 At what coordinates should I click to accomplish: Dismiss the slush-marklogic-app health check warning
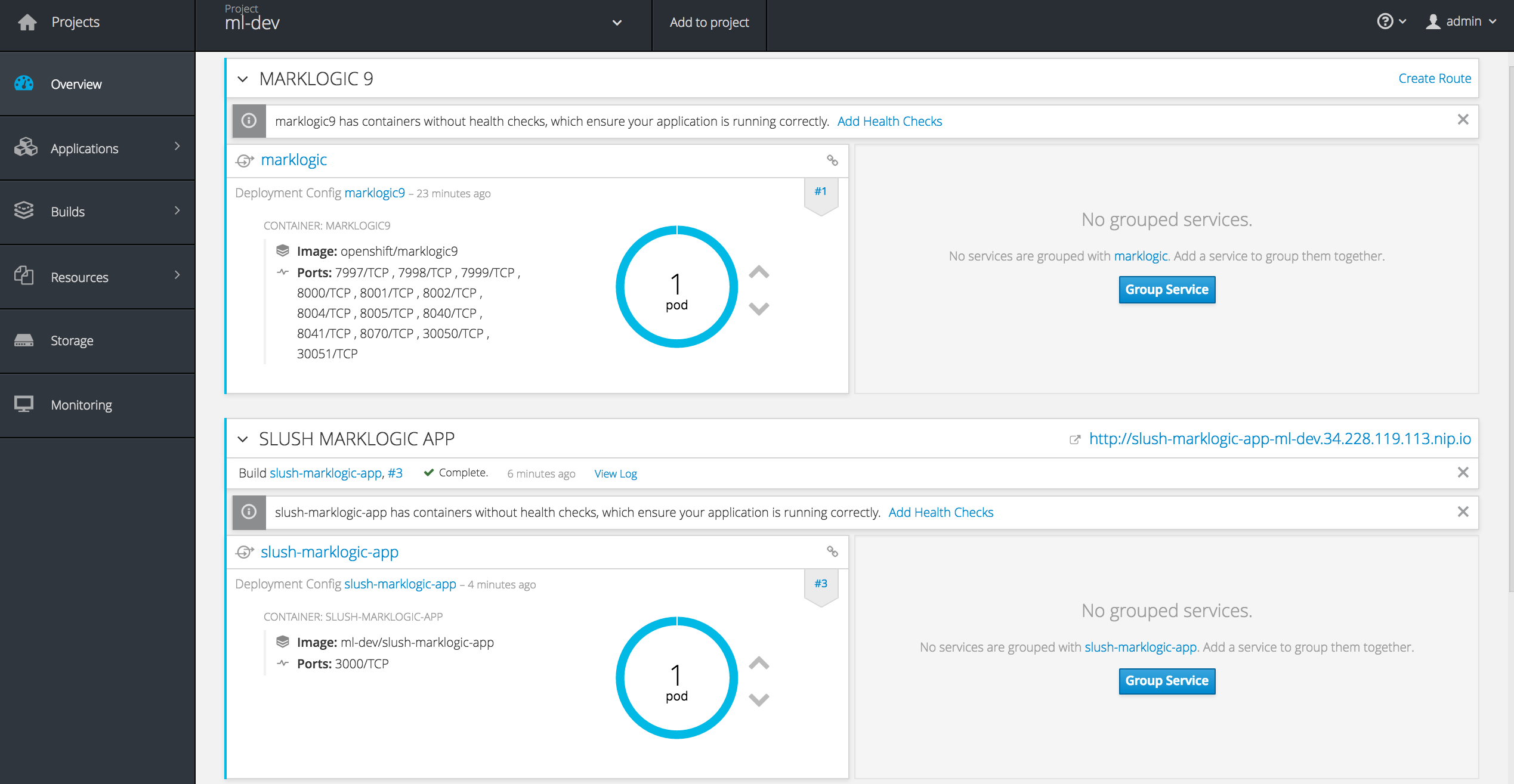coord(1463,512)
